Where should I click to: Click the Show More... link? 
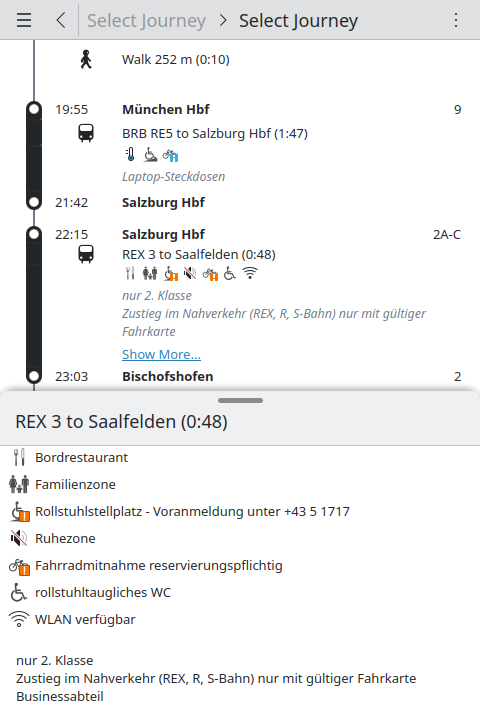pyautogui.click(x=161, y=354)
